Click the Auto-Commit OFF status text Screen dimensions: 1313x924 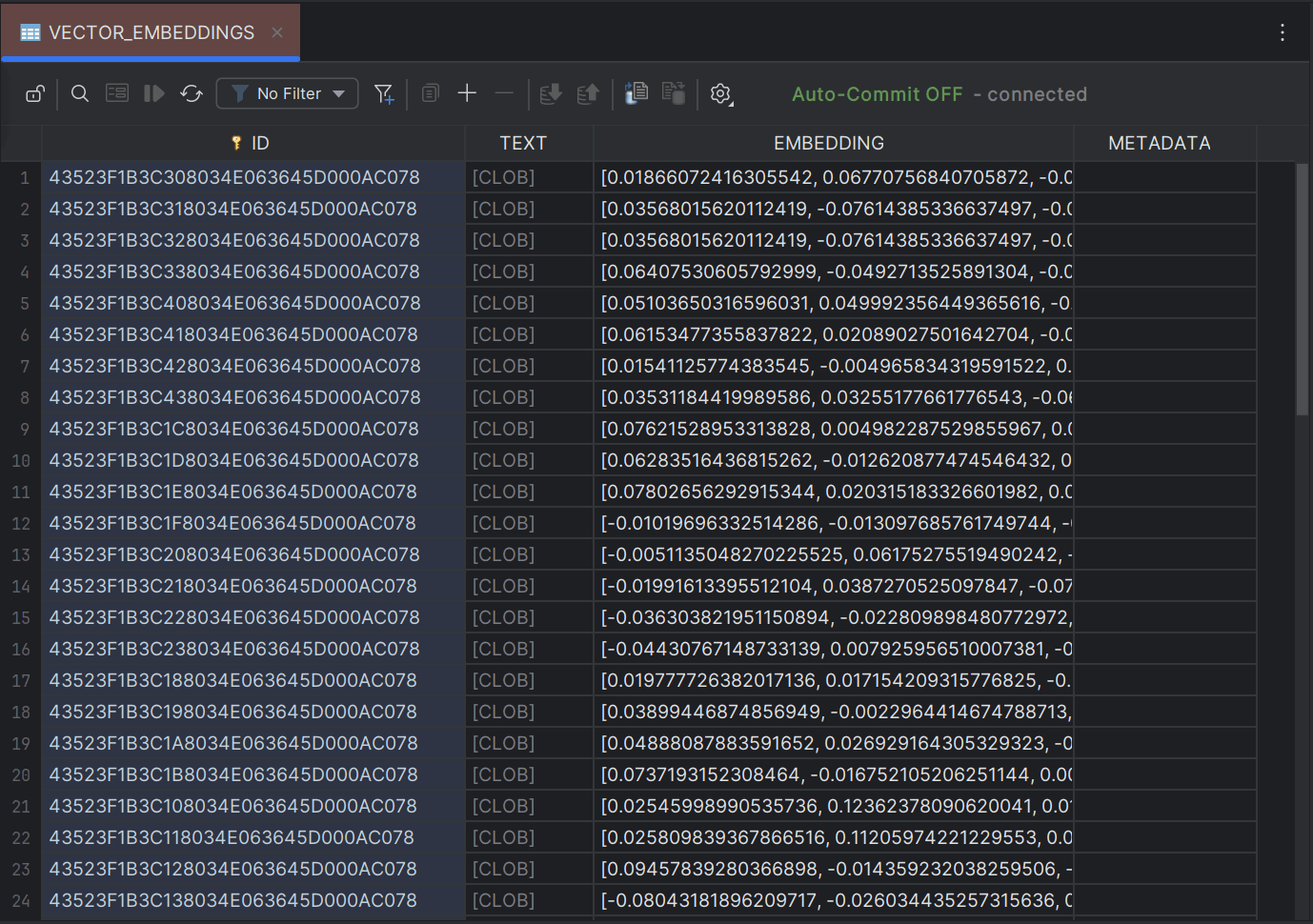[878, 94]
